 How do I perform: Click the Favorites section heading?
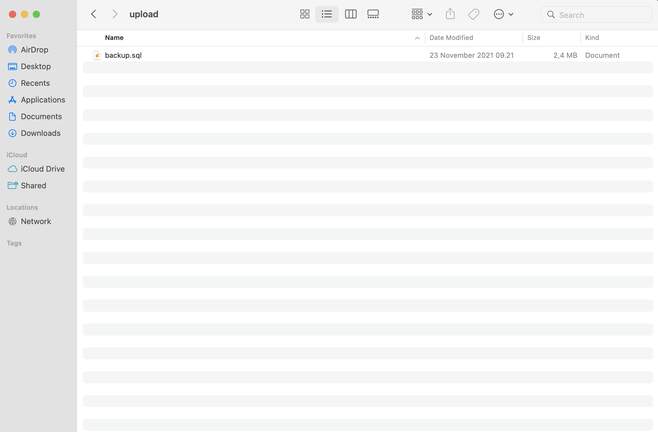21,36
